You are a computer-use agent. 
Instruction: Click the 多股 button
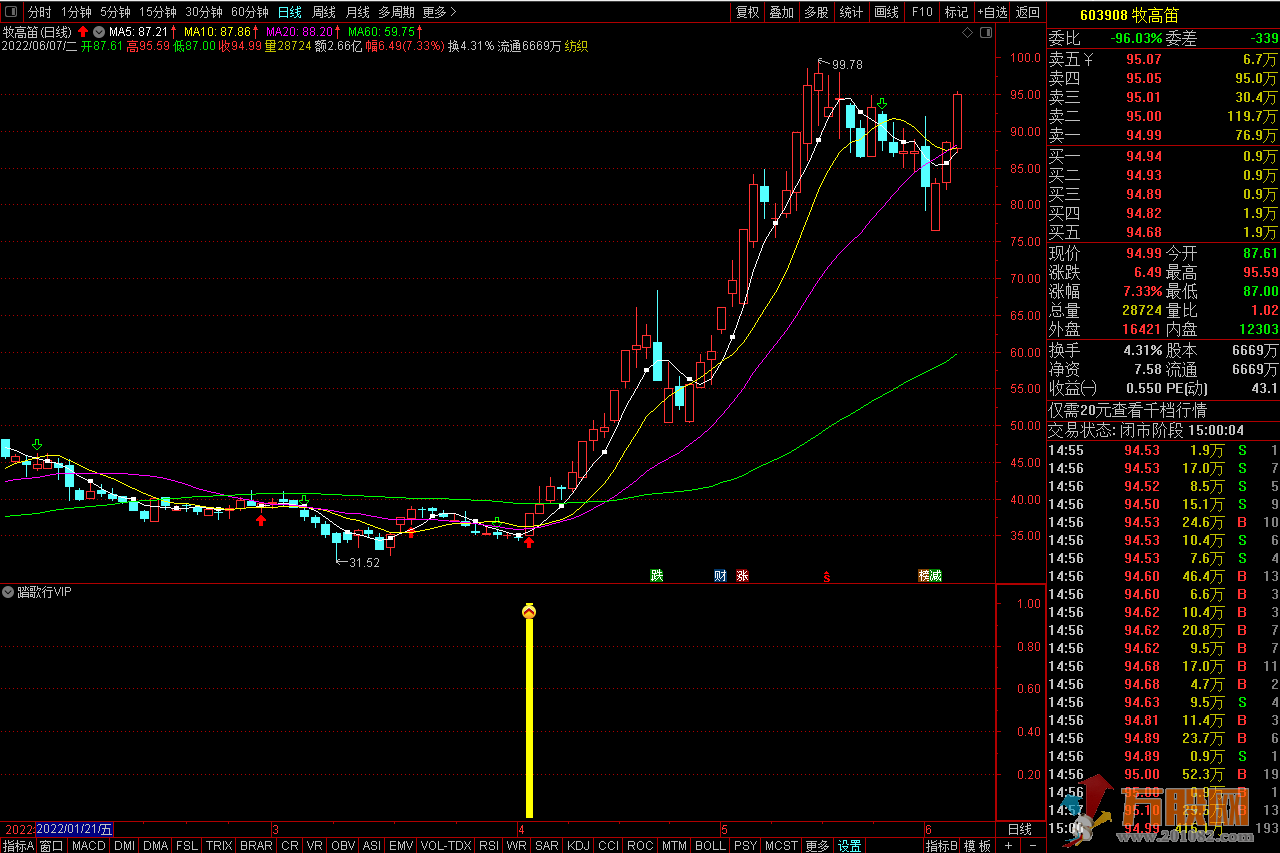click(x=817, y=12)
